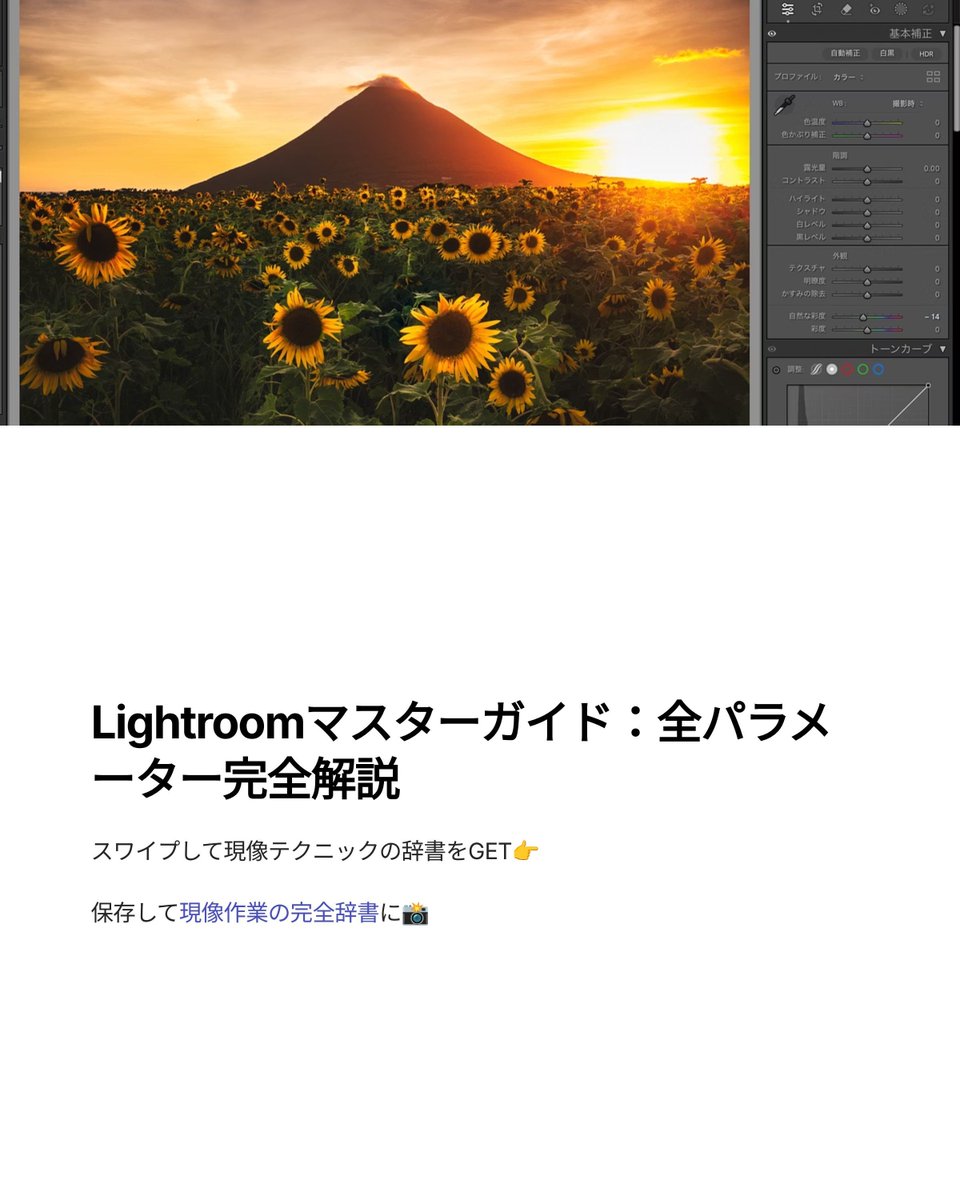The width and height of the screenshot is (960, 1200).
Task: Click the 露光量 slider handle
Action: (867, 169)
